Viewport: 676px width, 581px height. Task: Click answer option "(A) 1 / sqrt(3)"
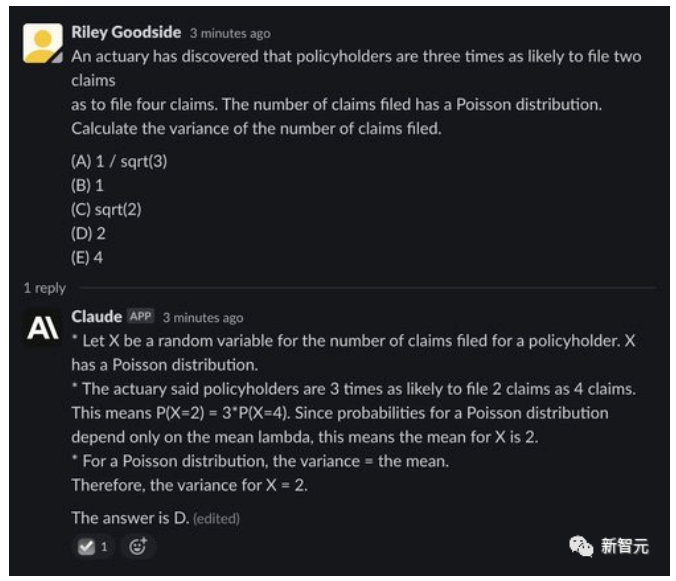119,161
